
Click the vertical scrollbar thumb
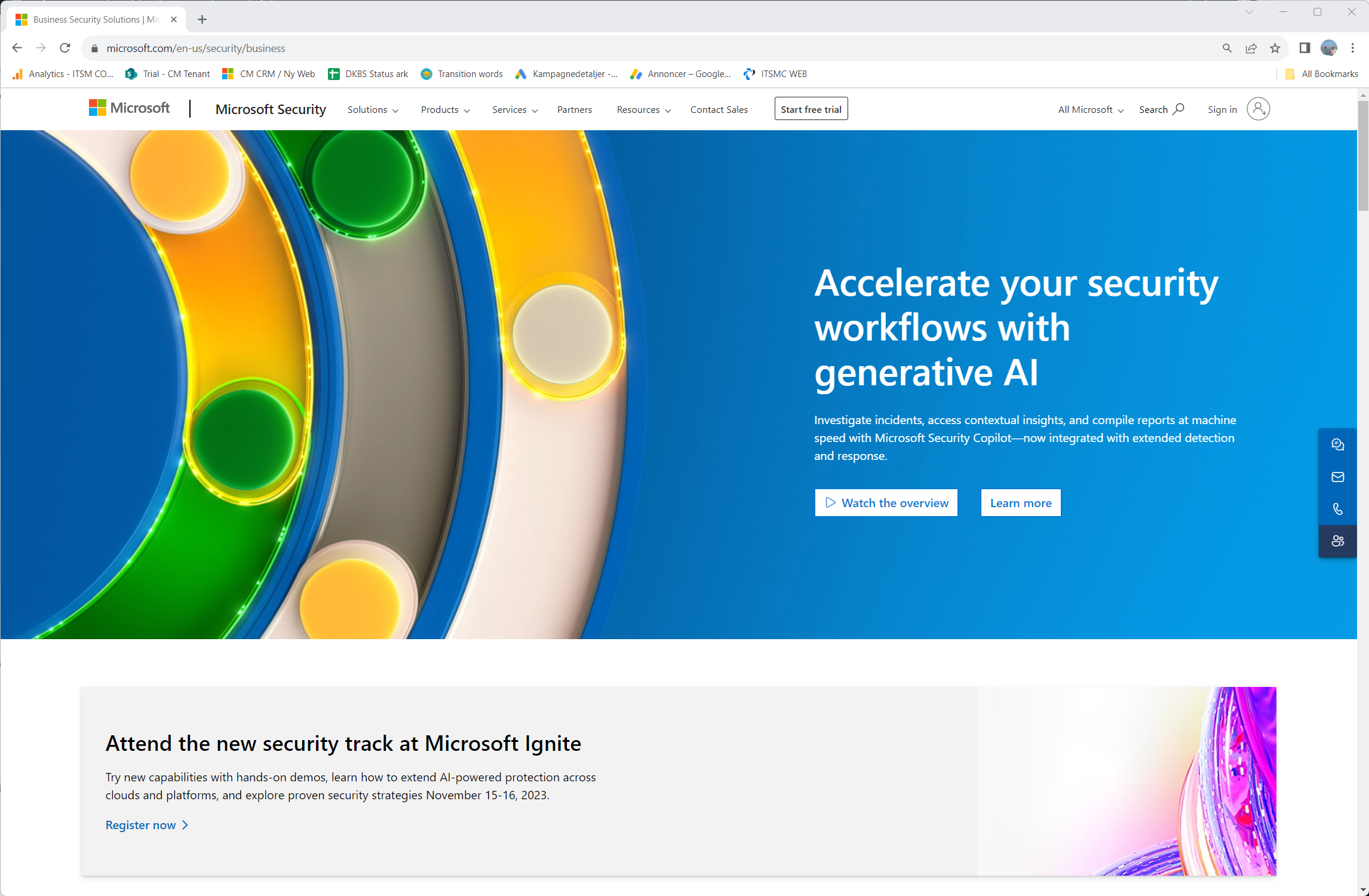pyautogui.click(x=1363, y=155)
